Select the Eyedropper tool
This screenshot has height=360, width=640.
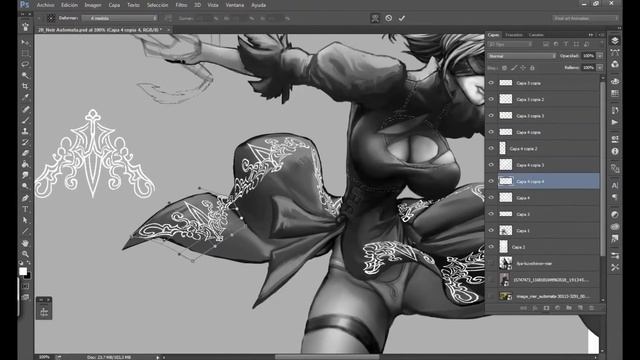coord(25,97)
